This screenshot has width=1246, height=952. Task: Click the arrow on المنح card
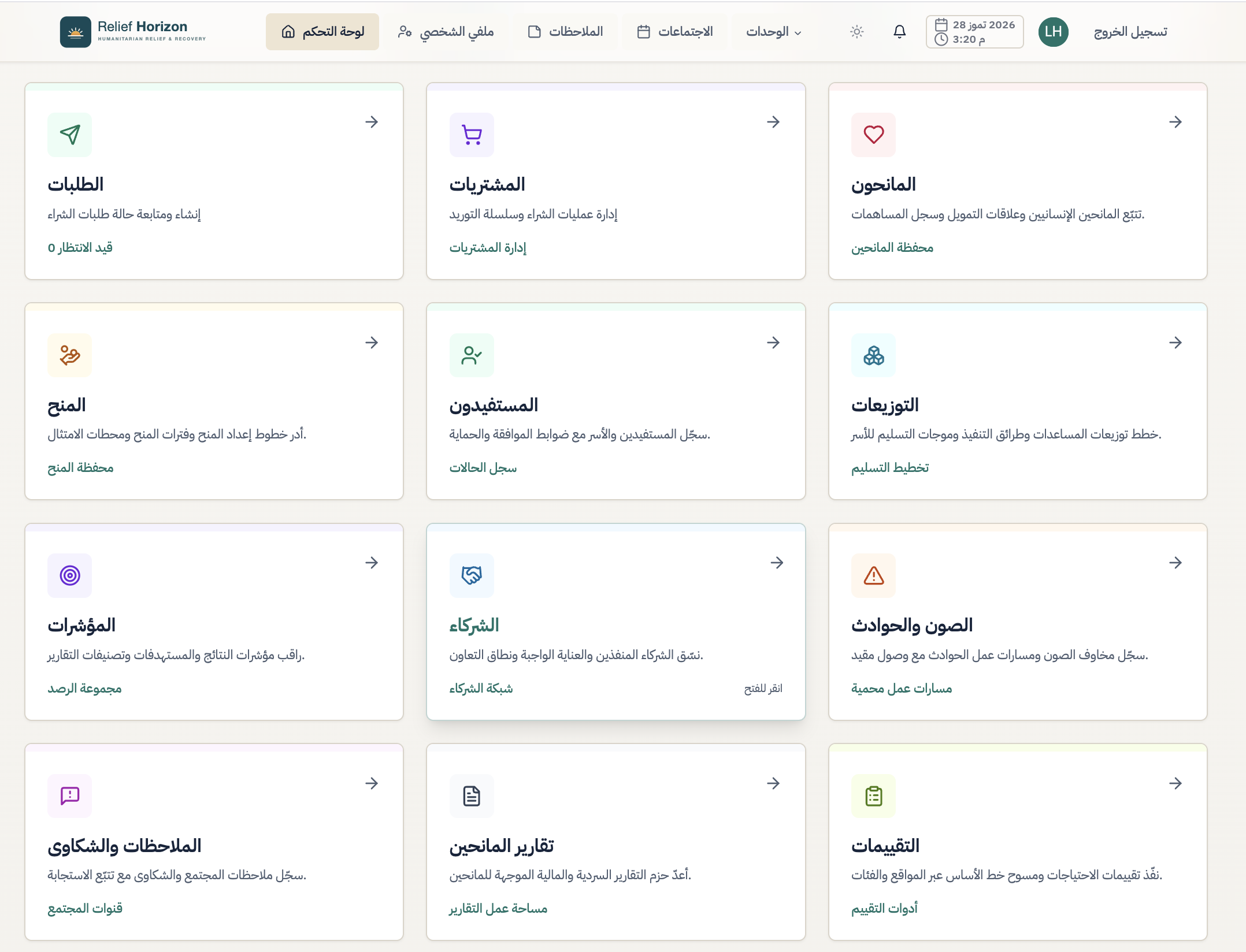click(x=372, y=343)
